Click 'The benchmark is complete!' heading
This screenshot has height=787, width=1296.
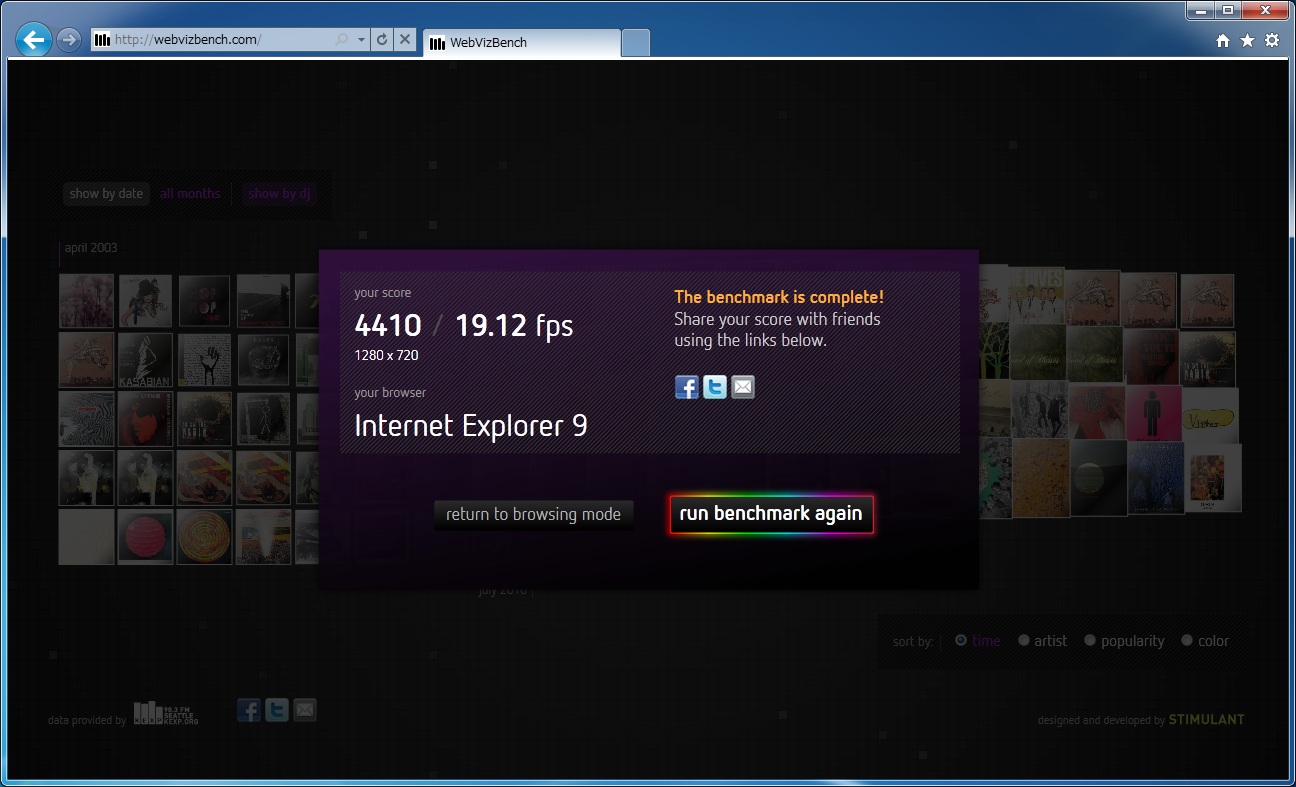(x=779, y=297)
